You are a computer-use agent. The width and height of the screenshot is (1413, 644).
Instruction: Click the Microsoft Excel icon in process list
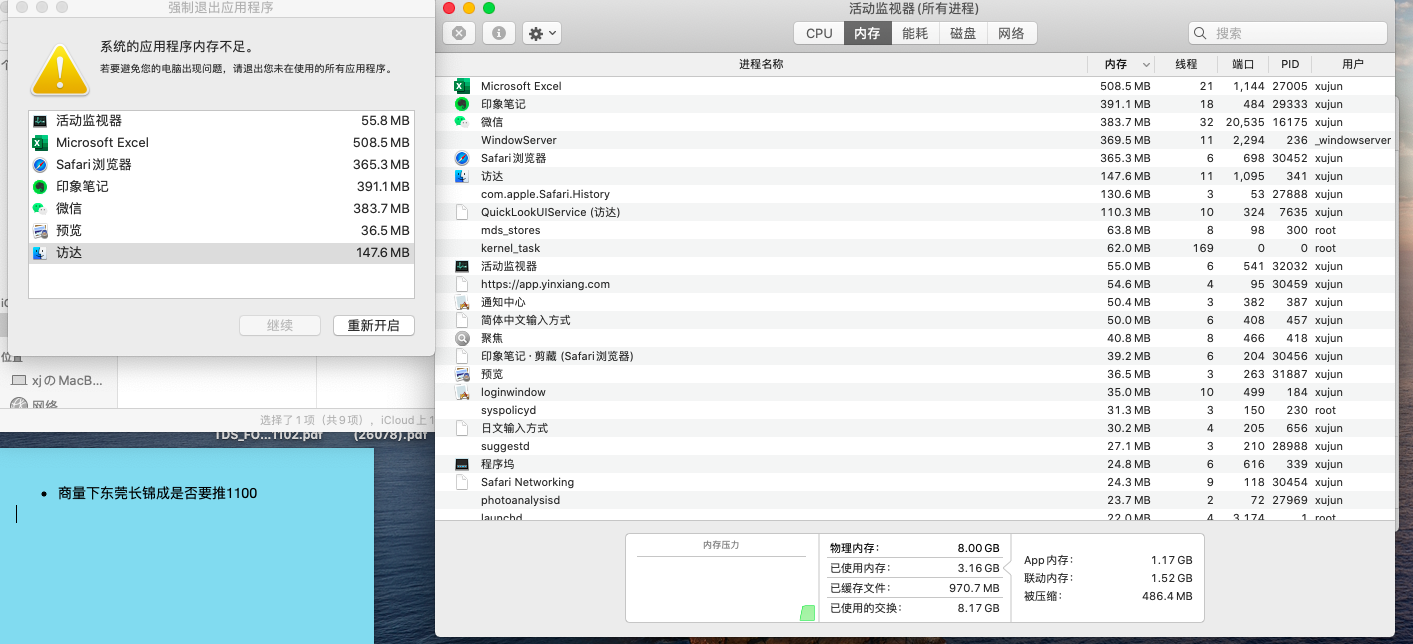[x=462, y=86]
